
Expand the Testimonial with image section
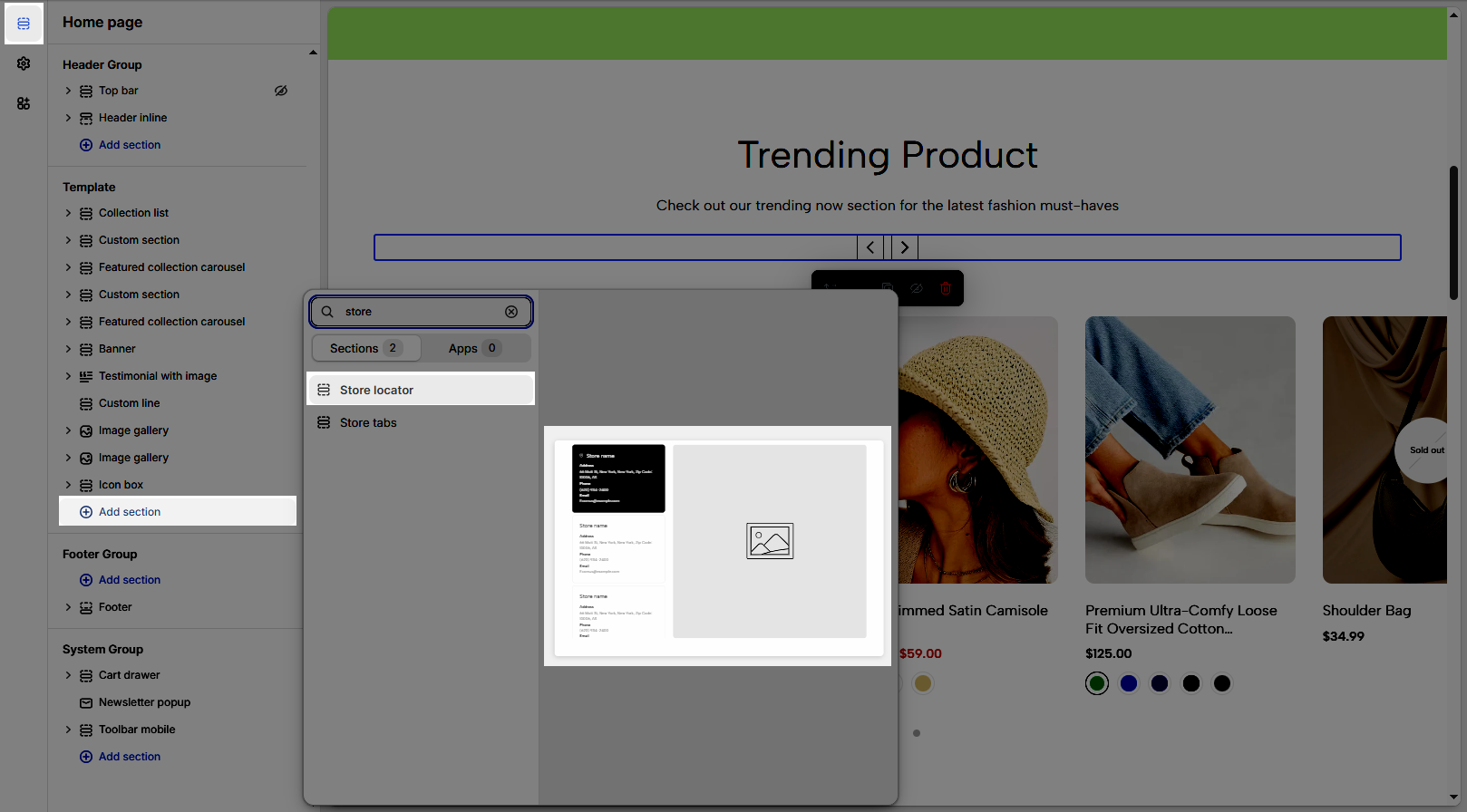click(68, 376)
